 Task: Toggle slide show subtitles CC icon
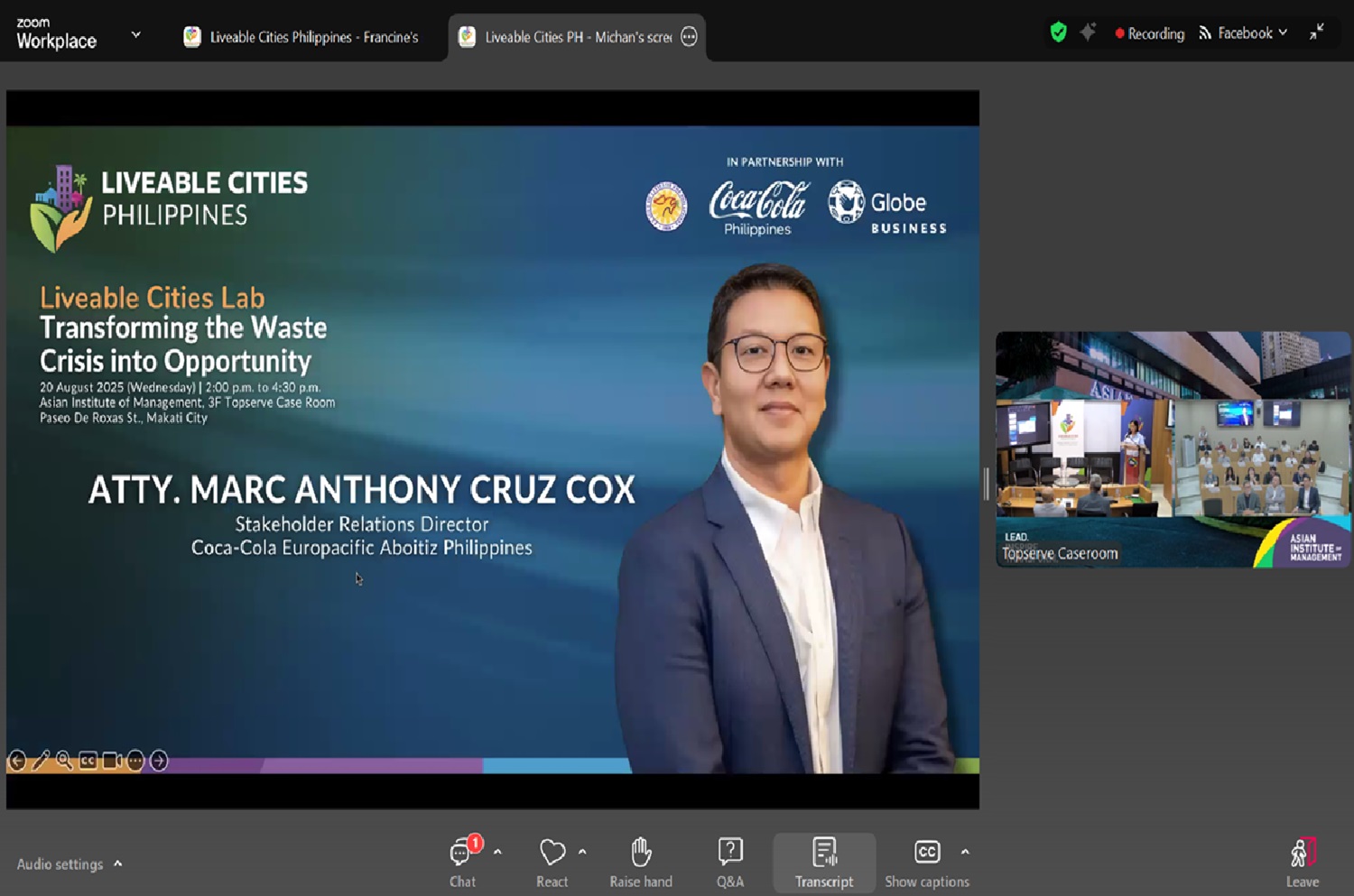tap(88, 761)
